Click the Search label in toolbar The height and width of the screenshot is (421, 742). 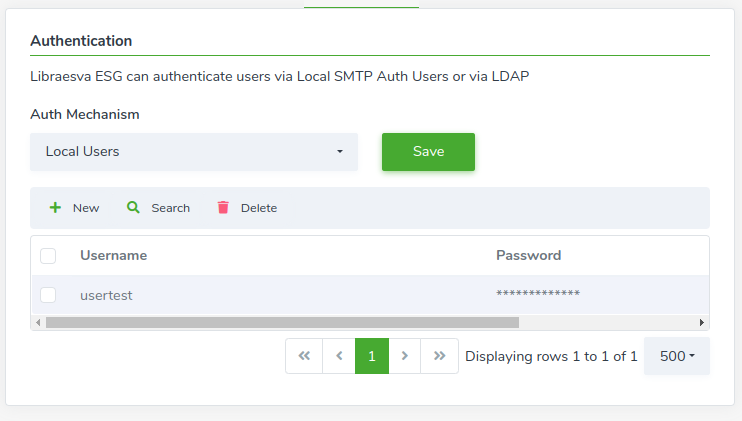coord(170,208)
